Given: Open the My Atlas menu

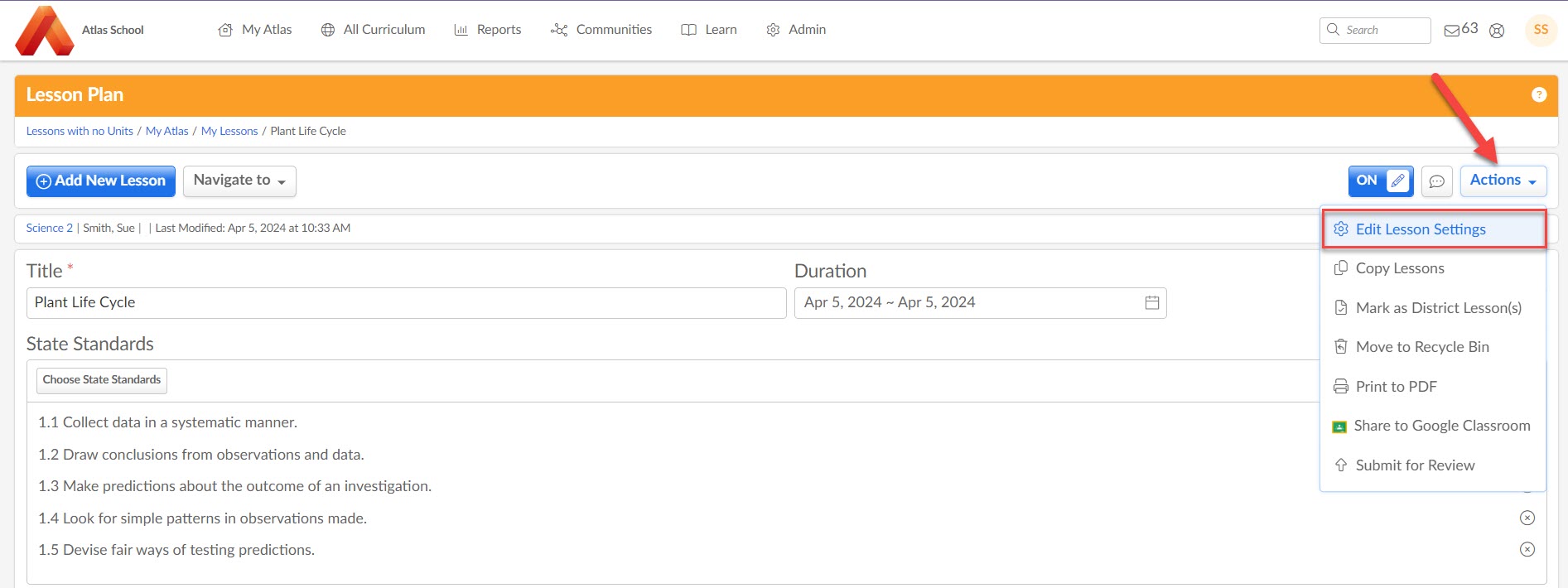Looking at the screenshot, I should tap(255, 30).
